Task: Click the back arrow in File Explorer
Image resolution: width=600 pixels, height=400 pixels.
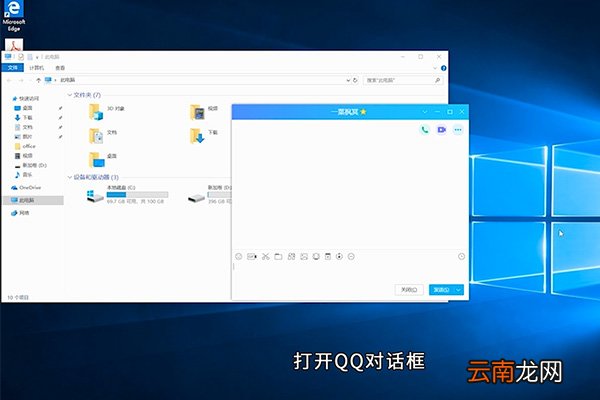Action: pos(10,80)
